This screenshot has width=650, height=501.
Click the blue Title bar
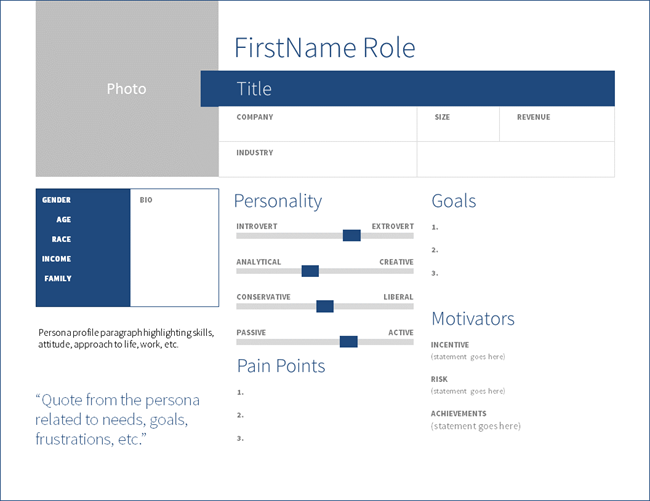[x=407, y=89]
